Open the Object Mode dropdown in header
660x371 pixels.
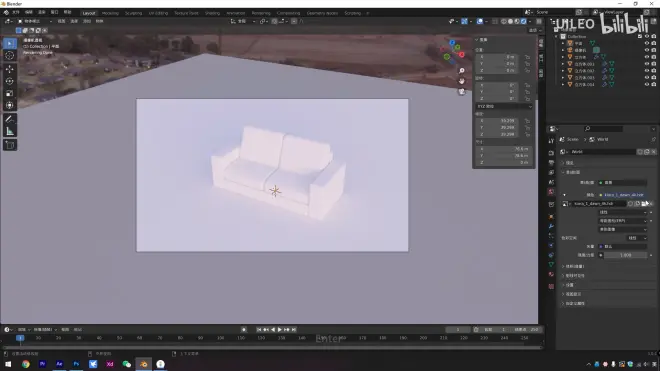coord(34,21)
